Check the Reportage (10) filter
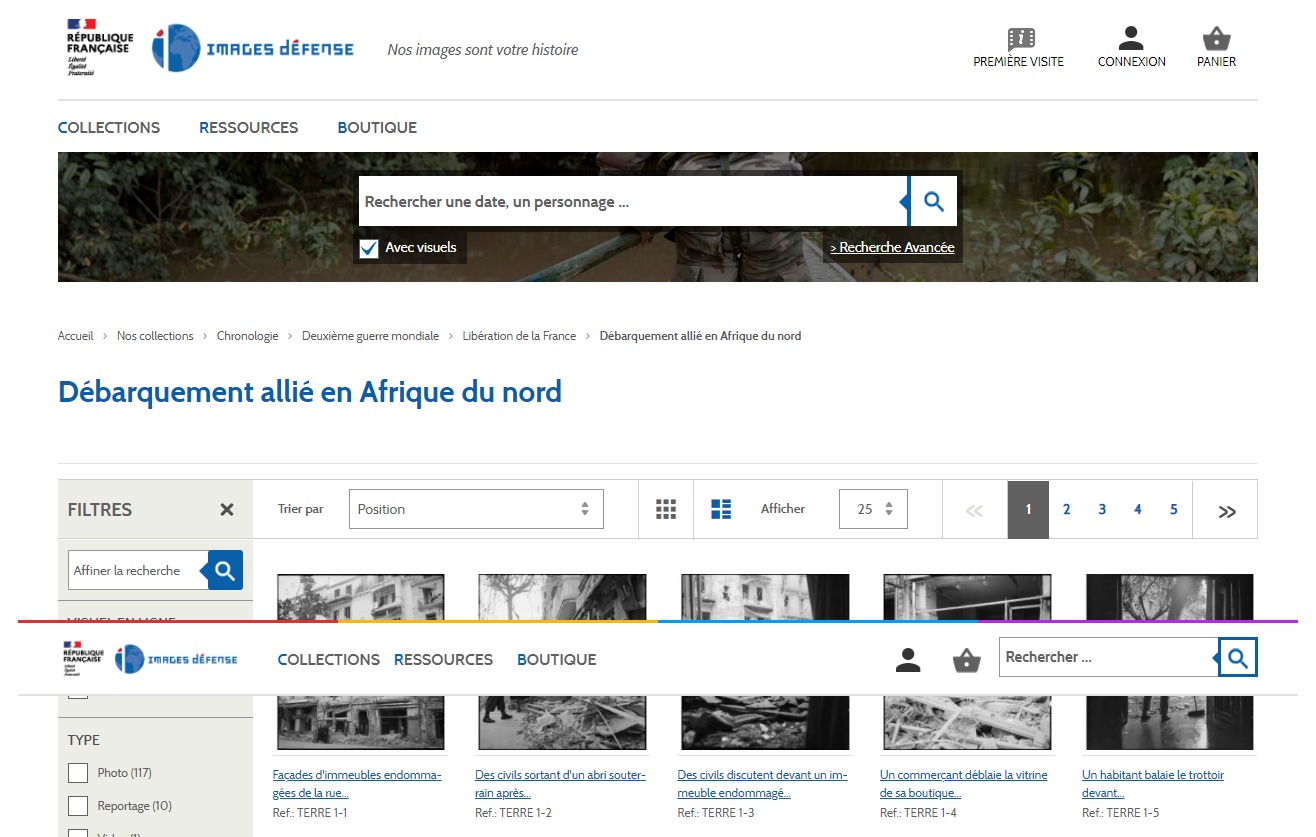Screen dimensions: 1316x837 [x=78, y=806]
